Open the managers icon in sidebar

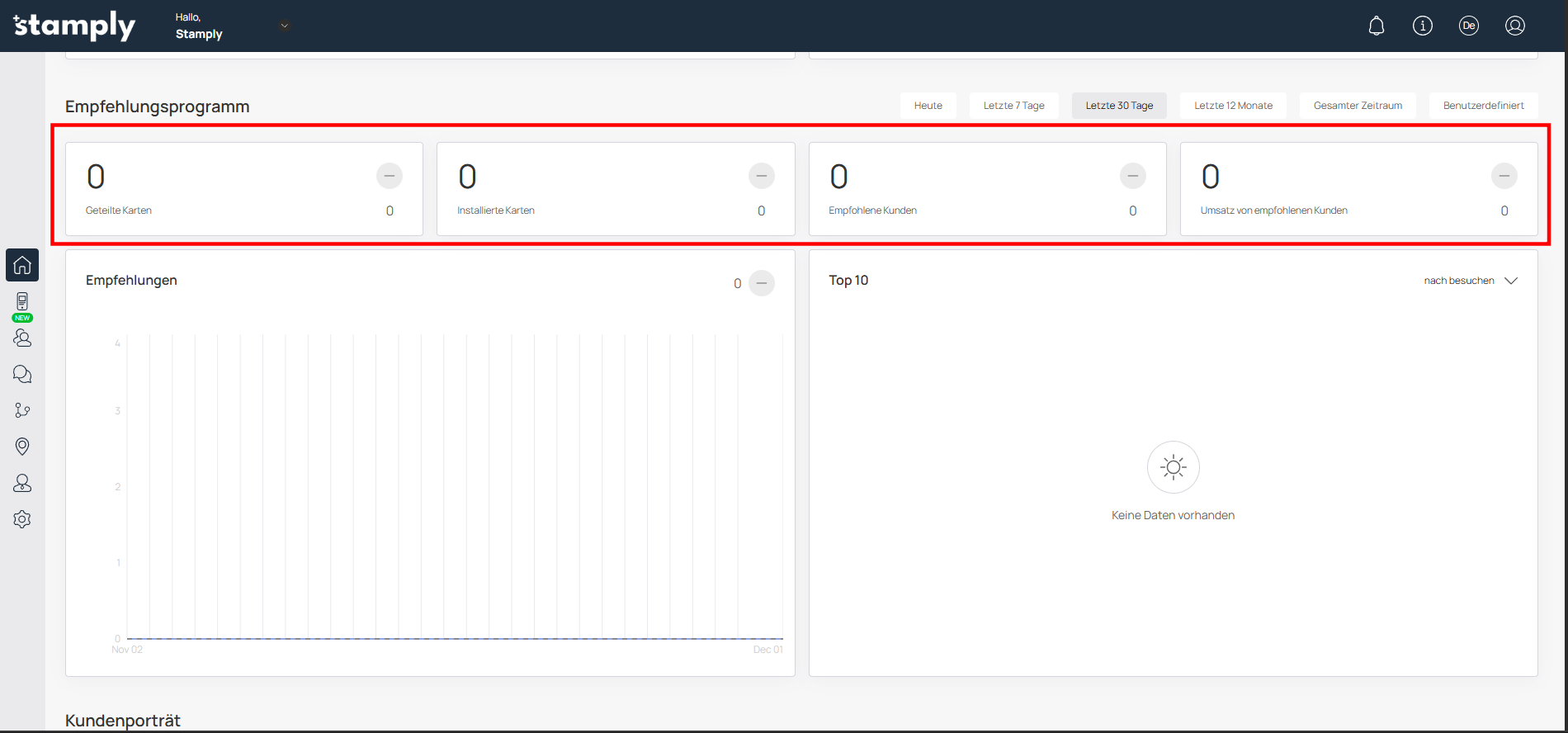[22, 483]
